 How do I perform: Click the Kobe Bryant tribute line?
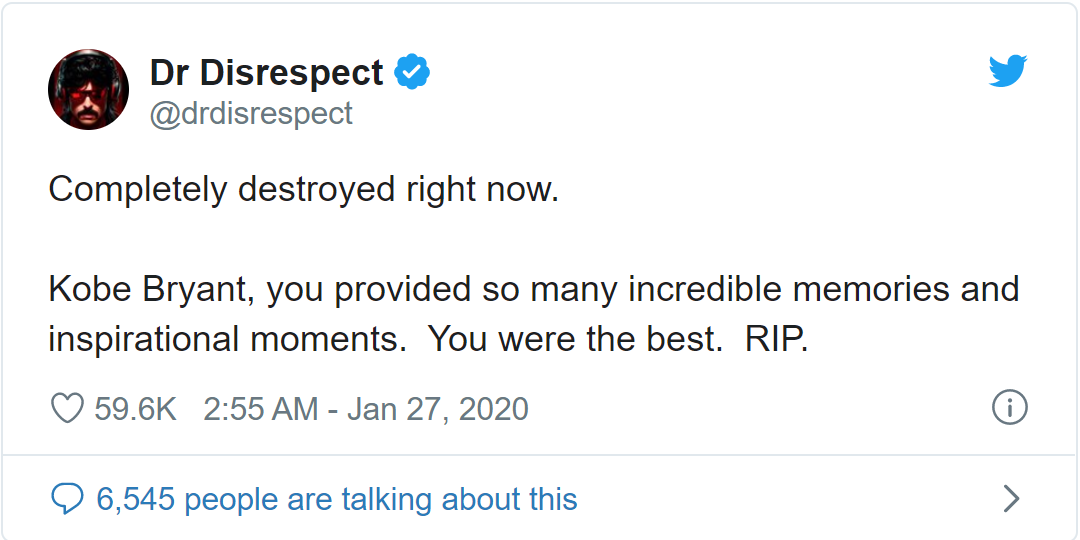[x=534, y=289]
